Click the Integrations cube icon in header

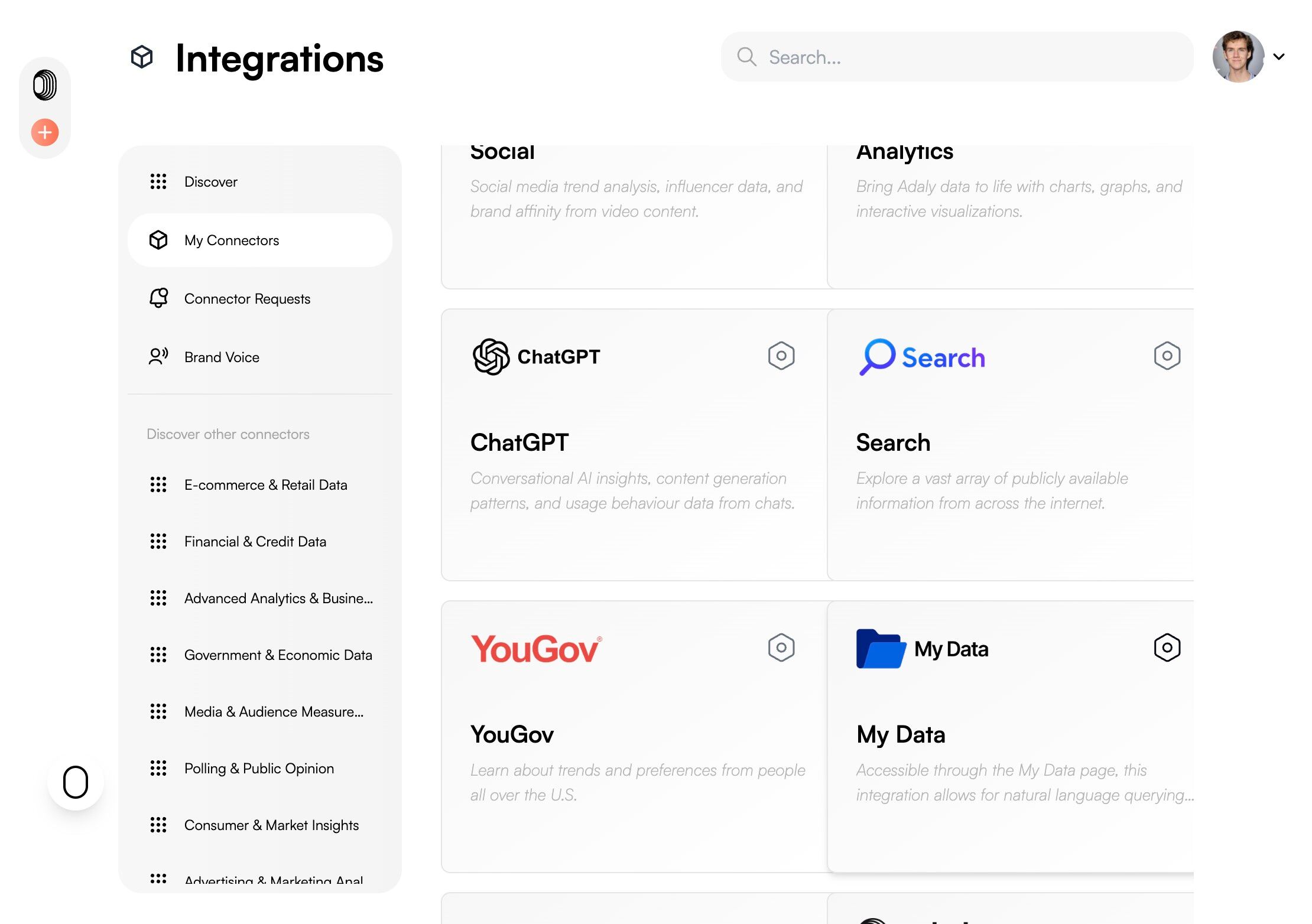coord(142,57)
